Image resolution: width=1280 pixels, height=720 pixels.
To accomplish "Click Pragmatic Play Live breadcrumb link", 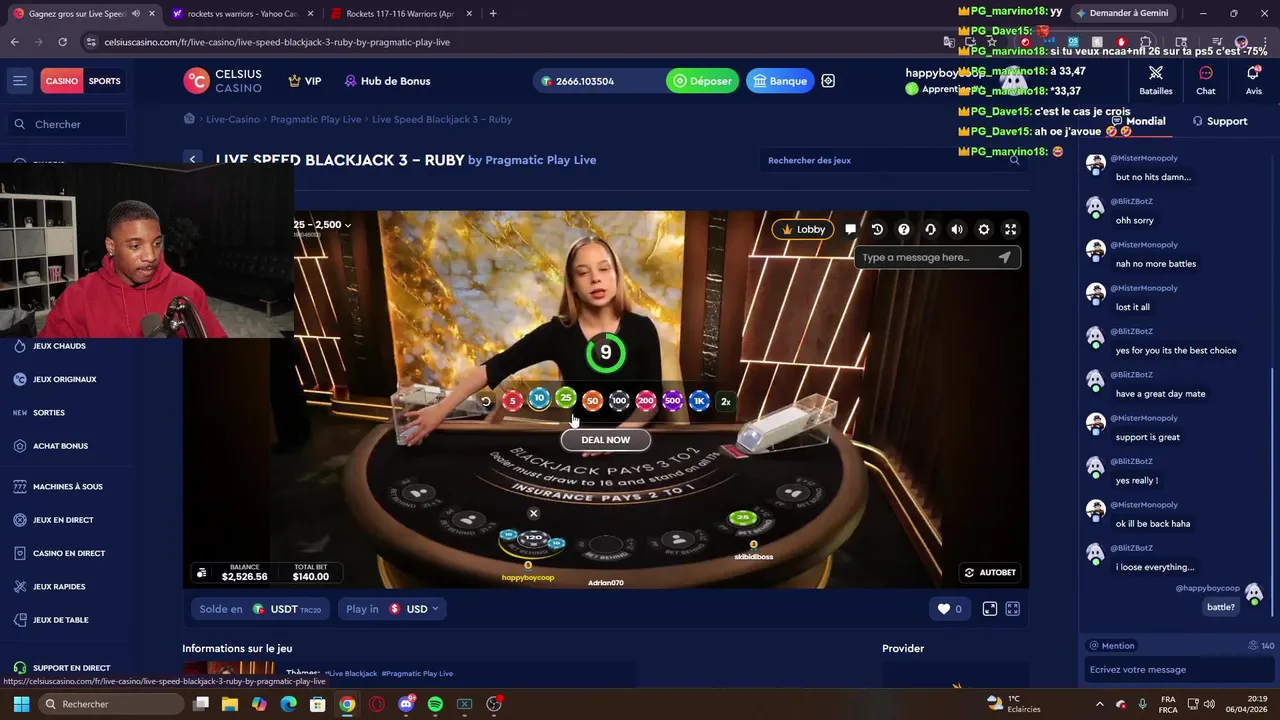I will [316, 119].
